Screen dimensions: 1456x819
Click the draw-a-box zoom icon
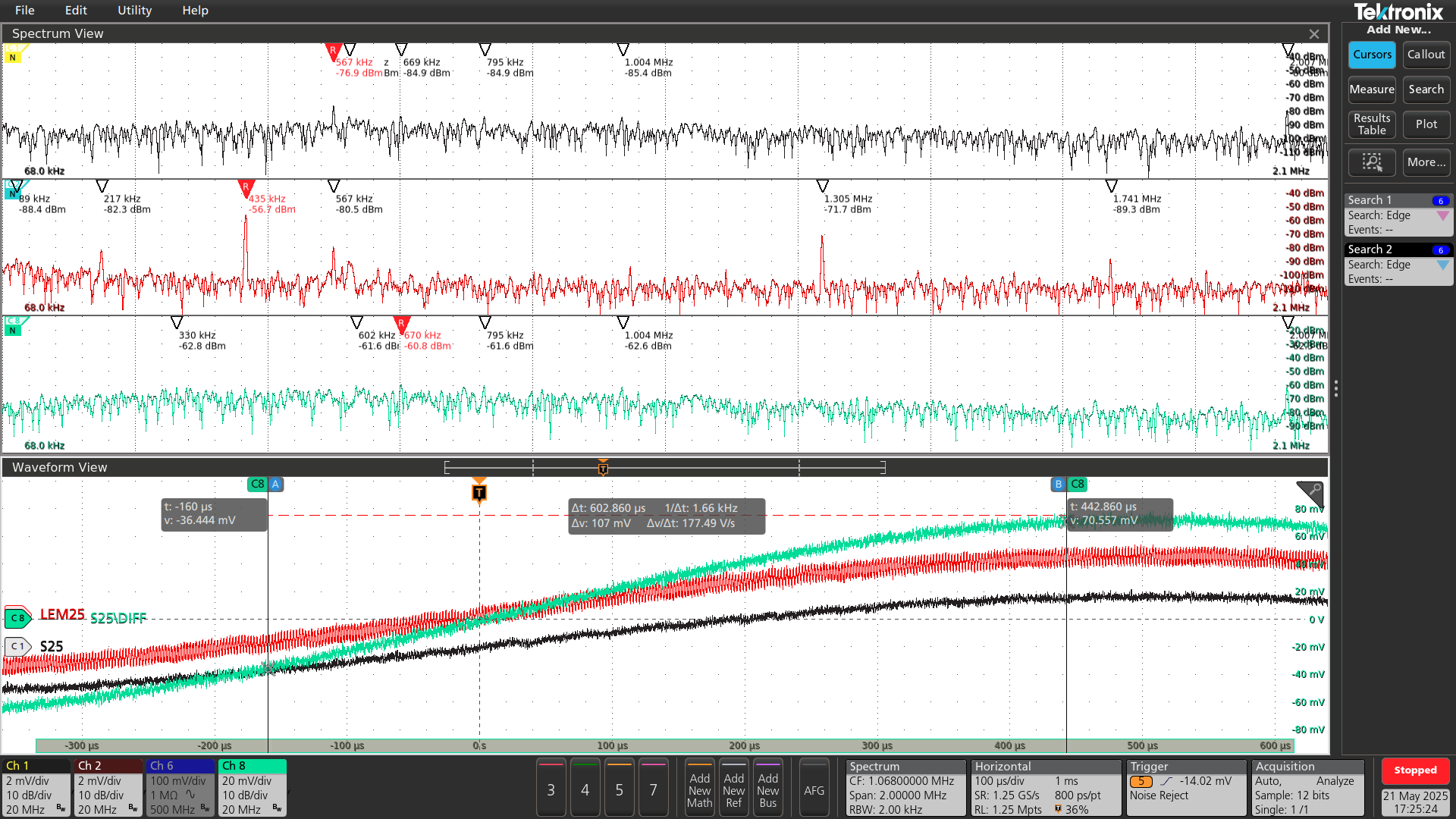[1371, 162]
